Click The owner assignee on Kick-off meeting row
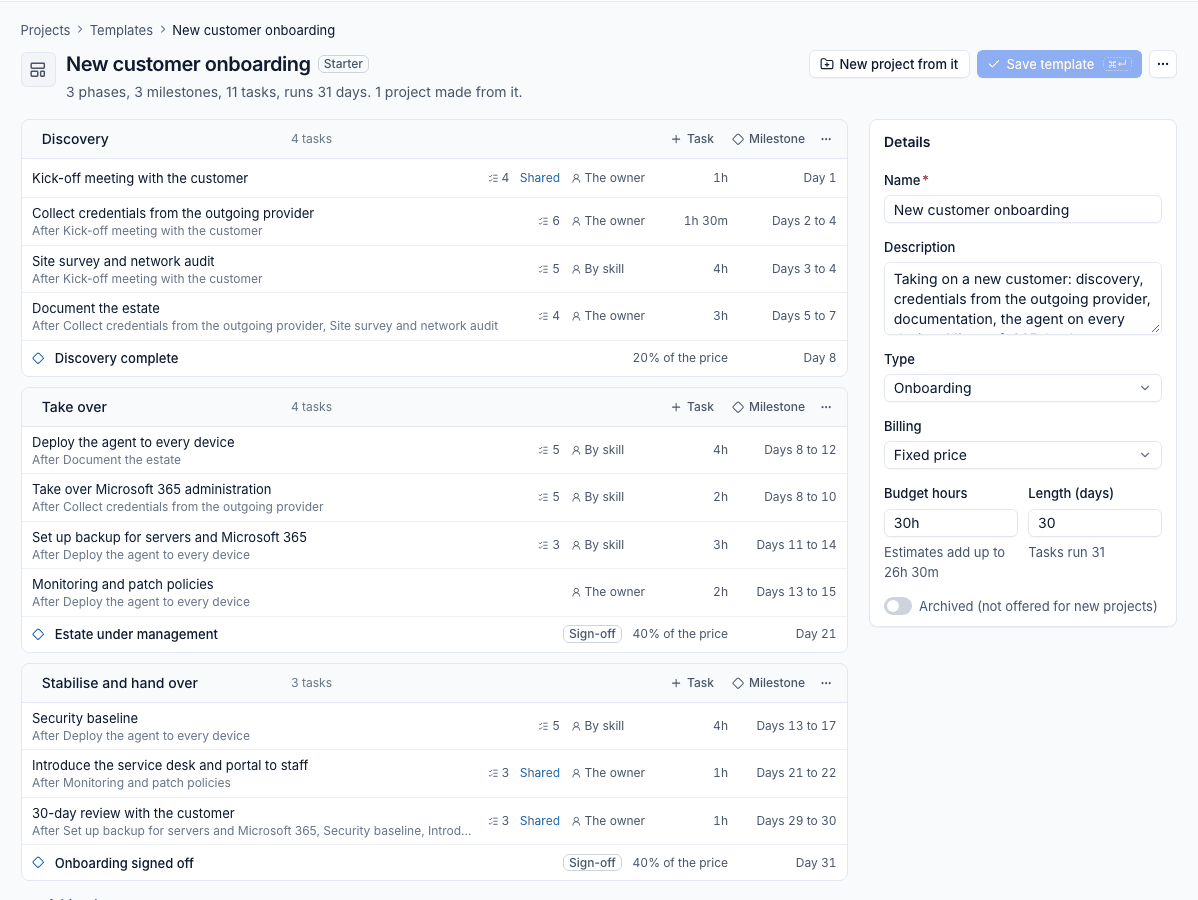1198x900 pixels. pyautogui.click(x=608, y=178)
